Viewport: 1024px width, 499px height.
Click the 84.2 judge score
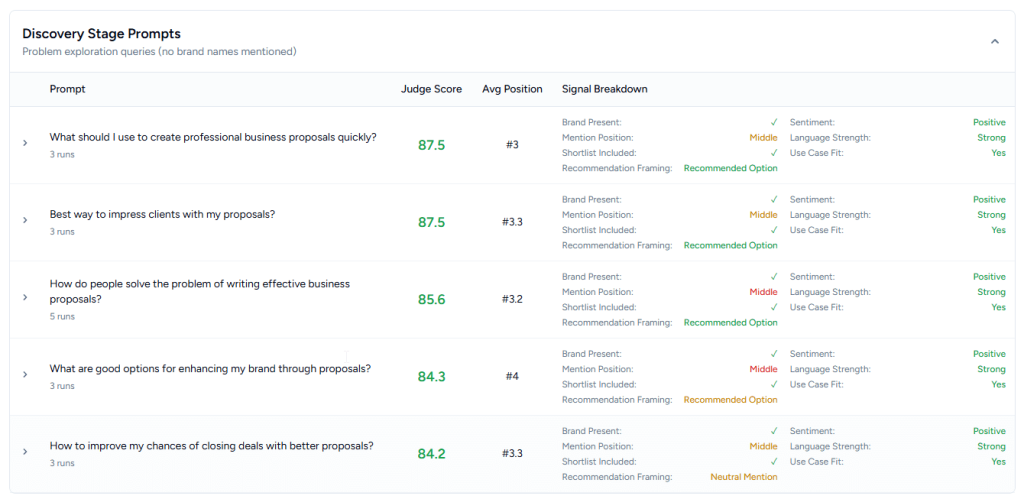(431, 453)
